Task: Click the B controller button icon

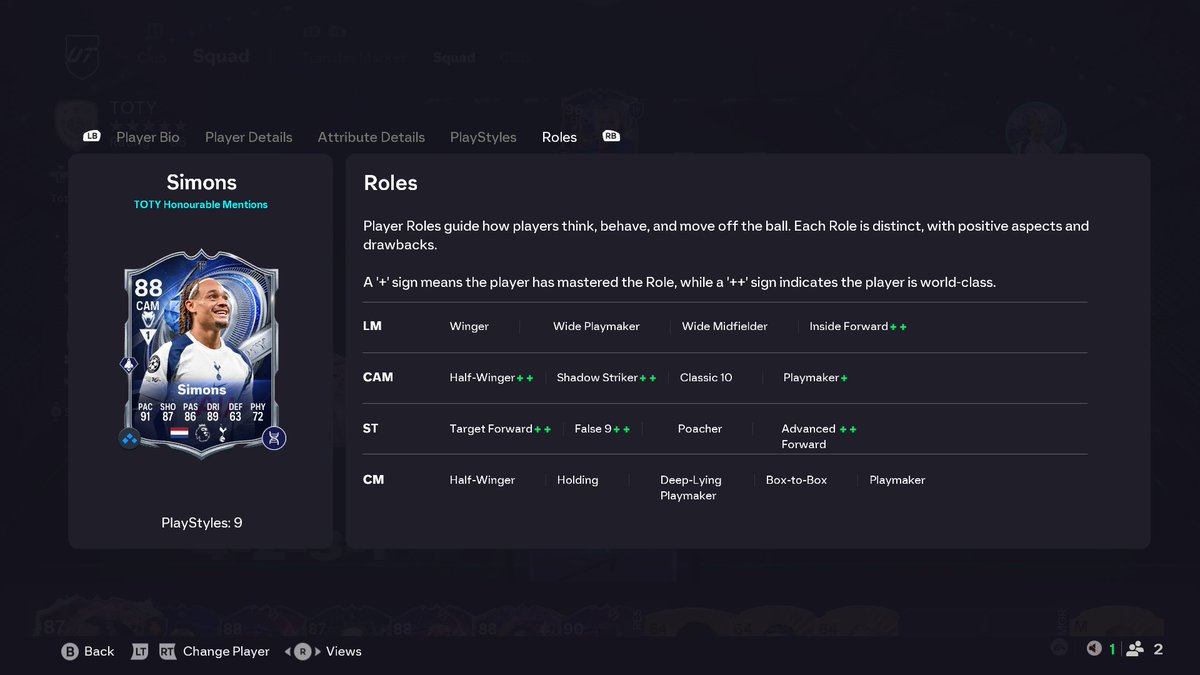Action: click(70, 651)
